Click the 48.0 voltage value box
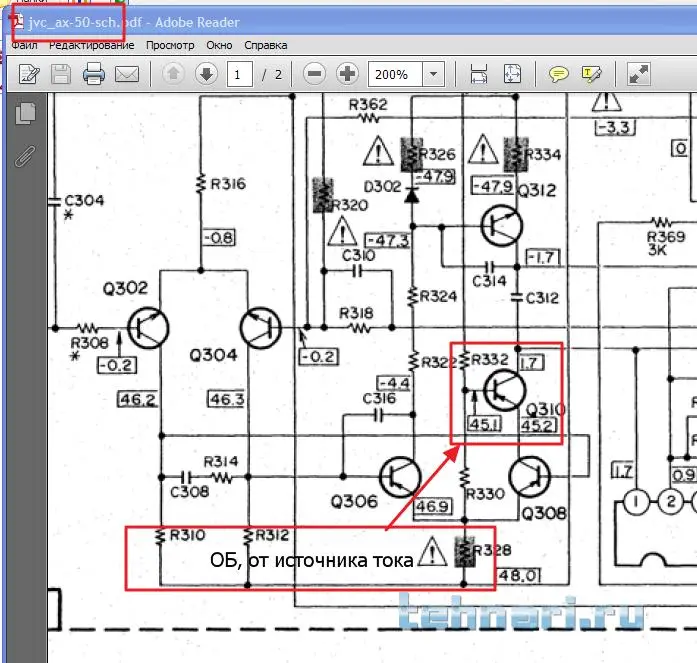 [519, 576]
